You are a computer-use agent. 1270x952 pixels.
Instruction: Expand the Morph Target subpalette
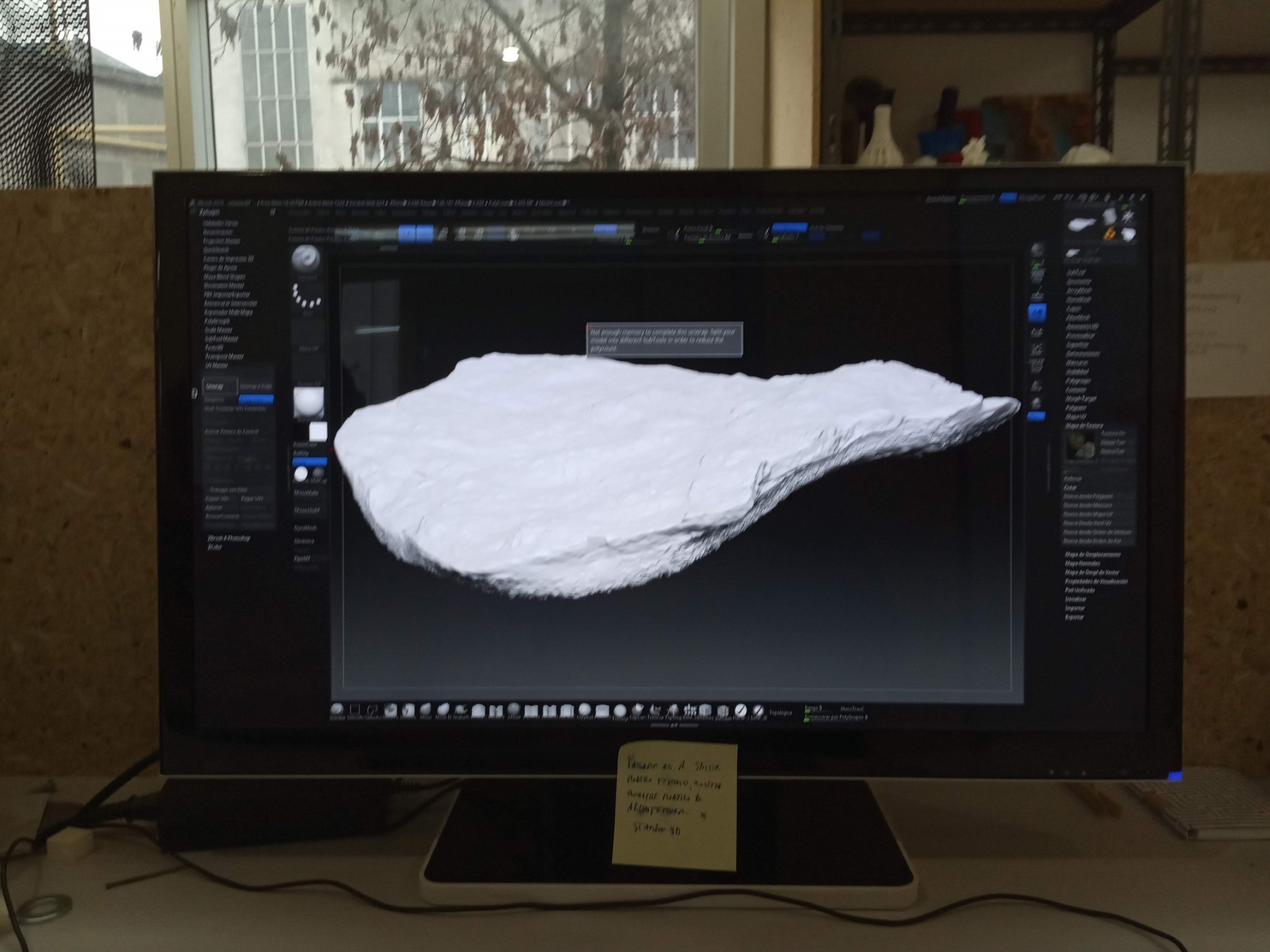[1082, 398]
